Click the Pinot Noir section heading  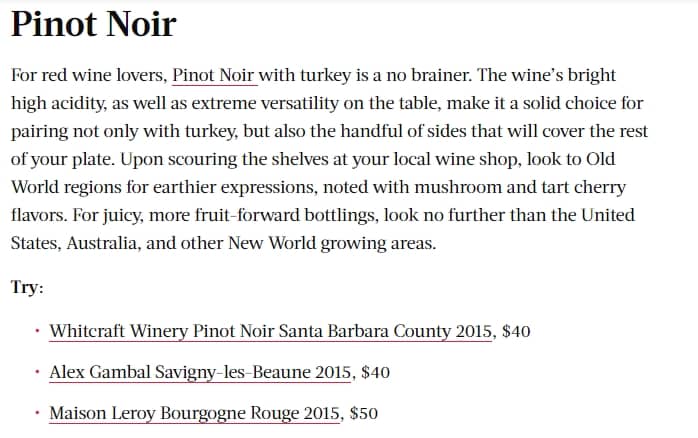point(93,24)
